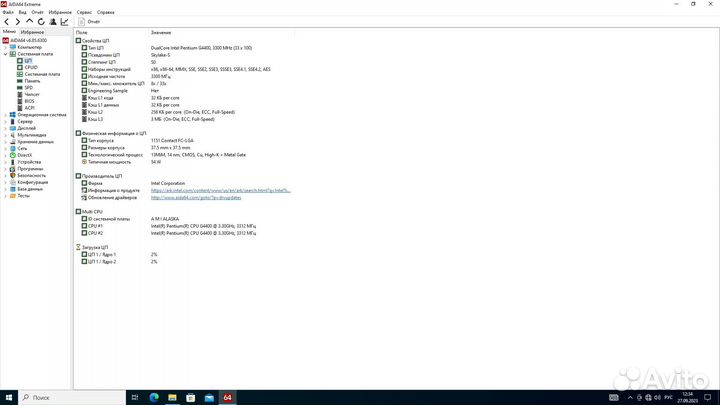Select the Чипсет tree item

(x=28, y=94)
